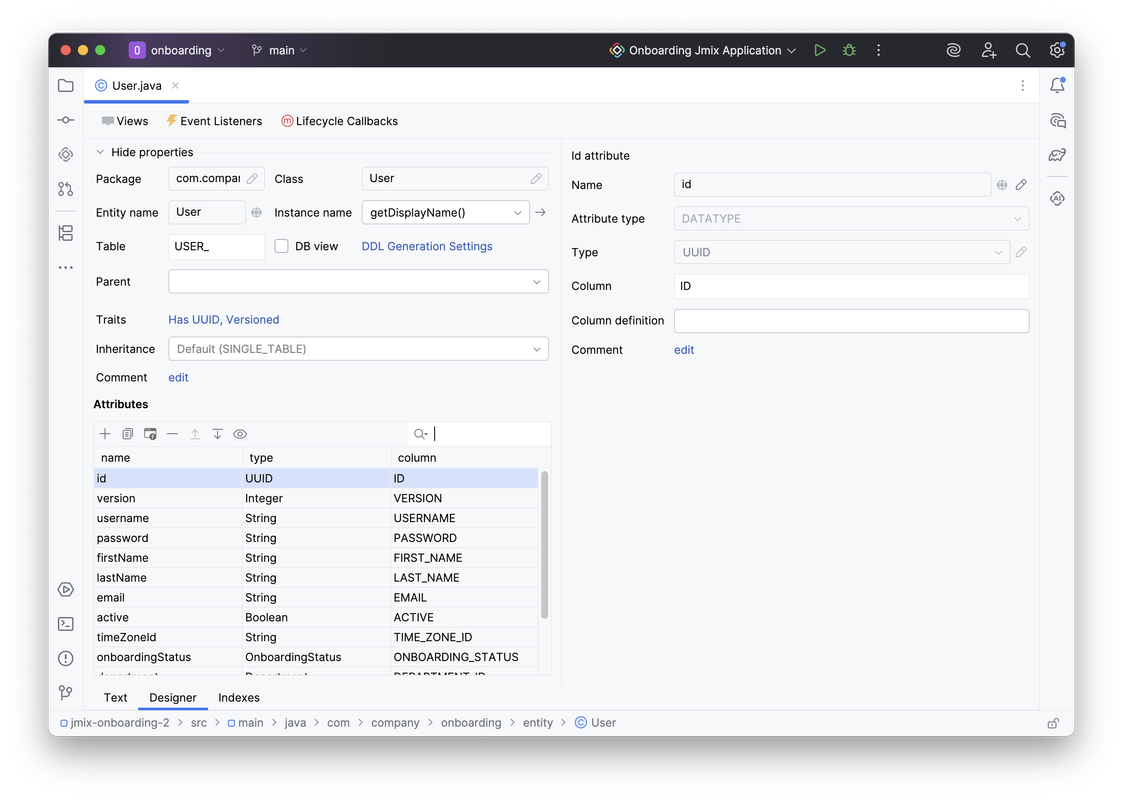Edit attribute name pencil icon
Screen dimensions: 1123x800
click(1021, 185)
